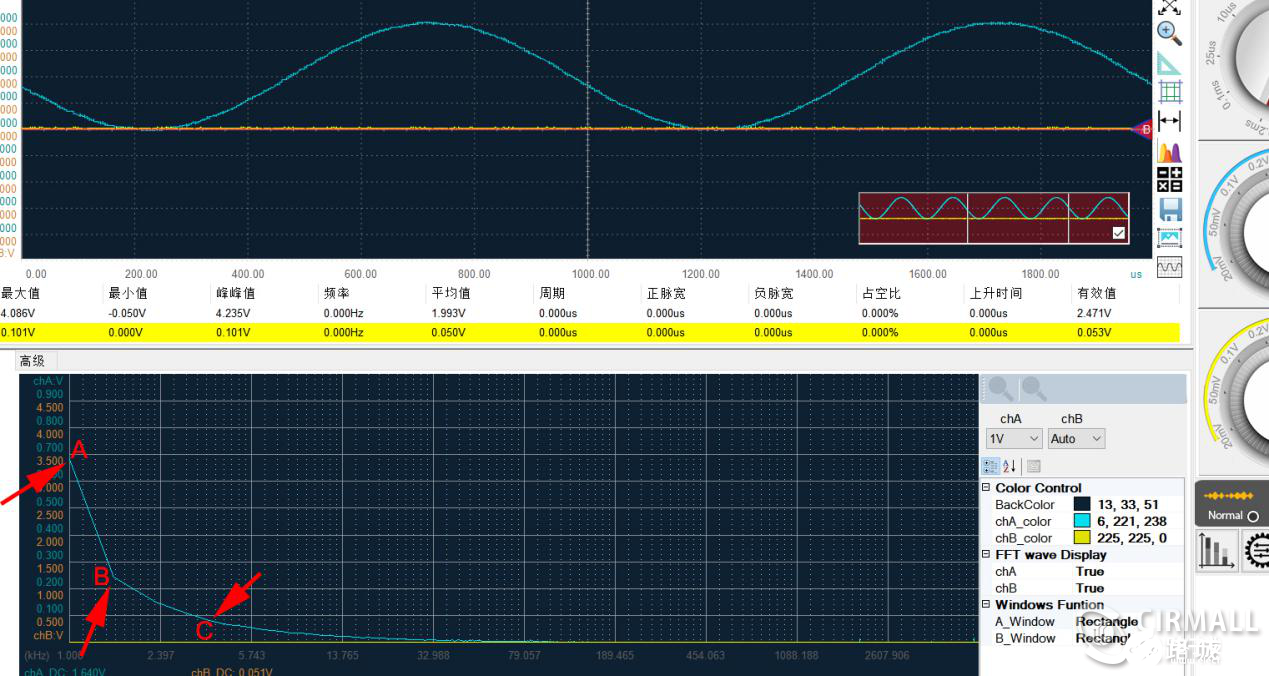Sort the property grid alphabetically
The image size is (1269, 676).
[x=1010, y=466]
